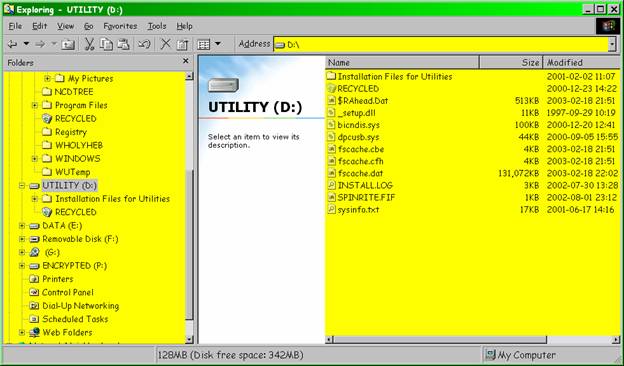Open the Views dropdown arrow
The height and width of the screenshot is (366, 624).
[218, 43]
